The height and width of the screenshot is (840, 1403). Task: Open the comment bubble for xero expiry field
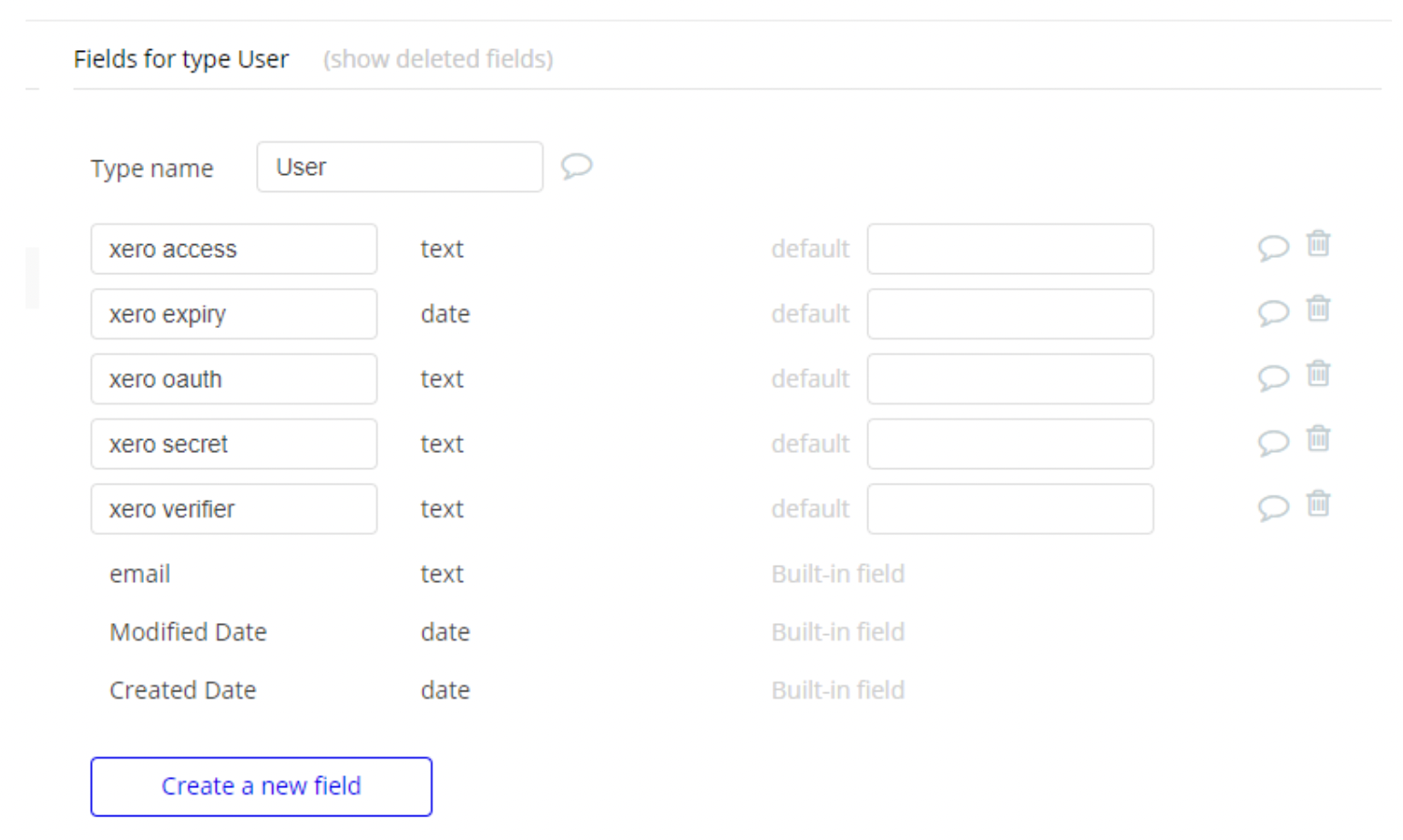1273,313
